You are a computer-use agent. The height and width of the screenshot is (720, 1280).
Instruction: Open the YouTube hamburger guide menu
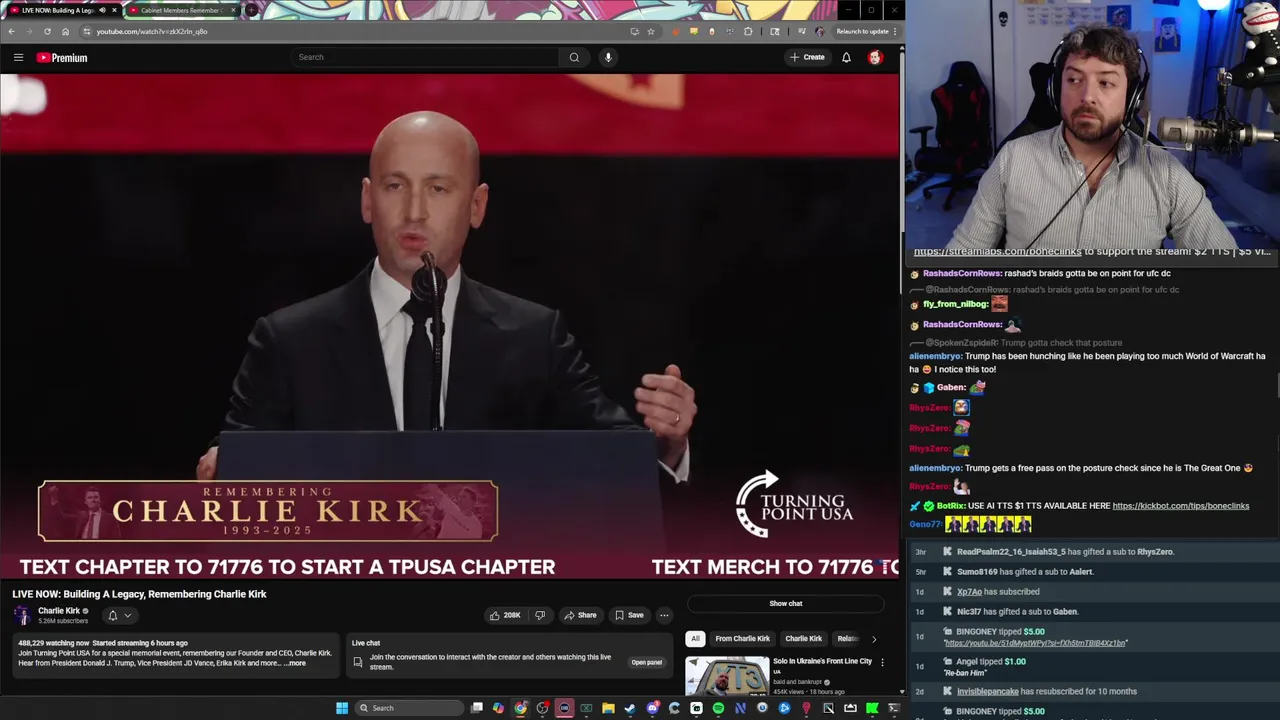click(18, 57)
